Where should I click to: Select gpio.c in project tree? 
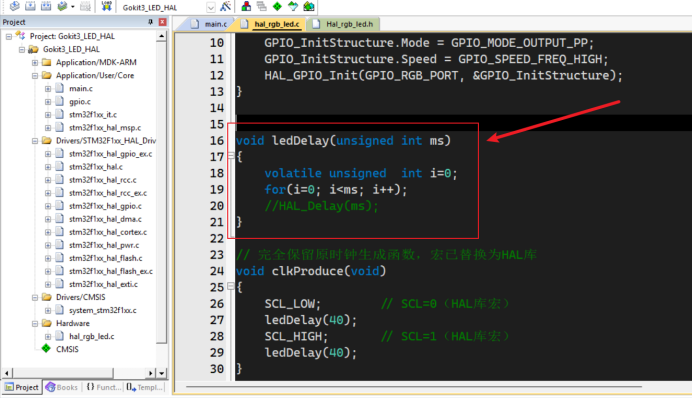pyautogui.click(x=80, y=102)
